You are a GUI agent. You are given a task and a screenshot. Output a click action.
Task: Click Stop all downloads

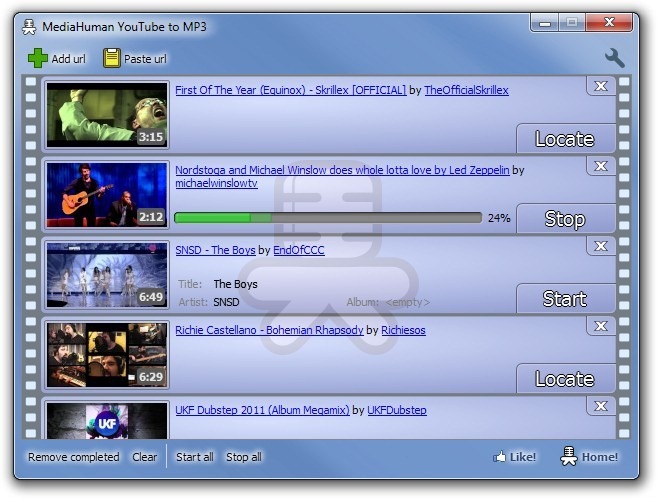[244, 457]
